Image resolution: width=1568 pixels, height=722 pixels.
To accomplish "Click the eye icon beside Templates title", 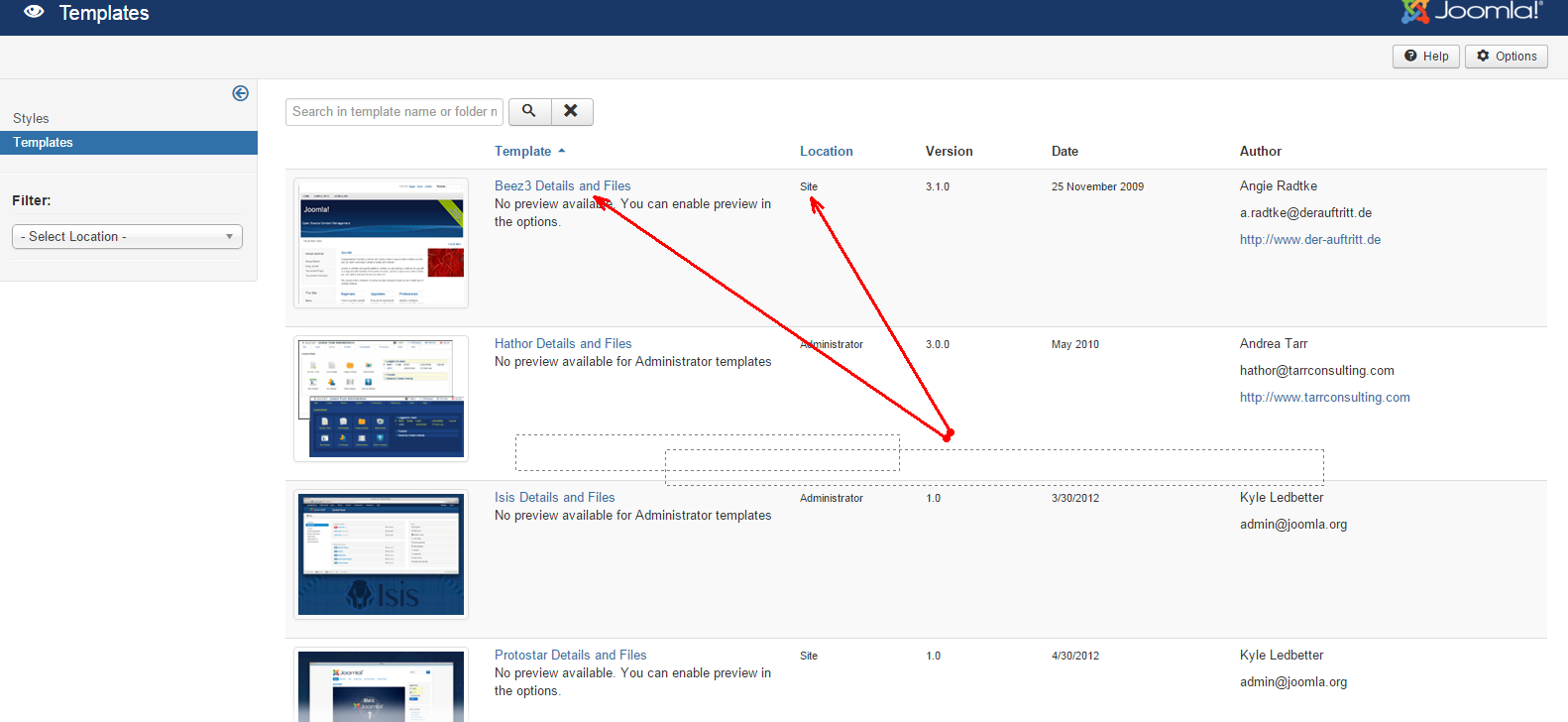I will pos(34,12).
